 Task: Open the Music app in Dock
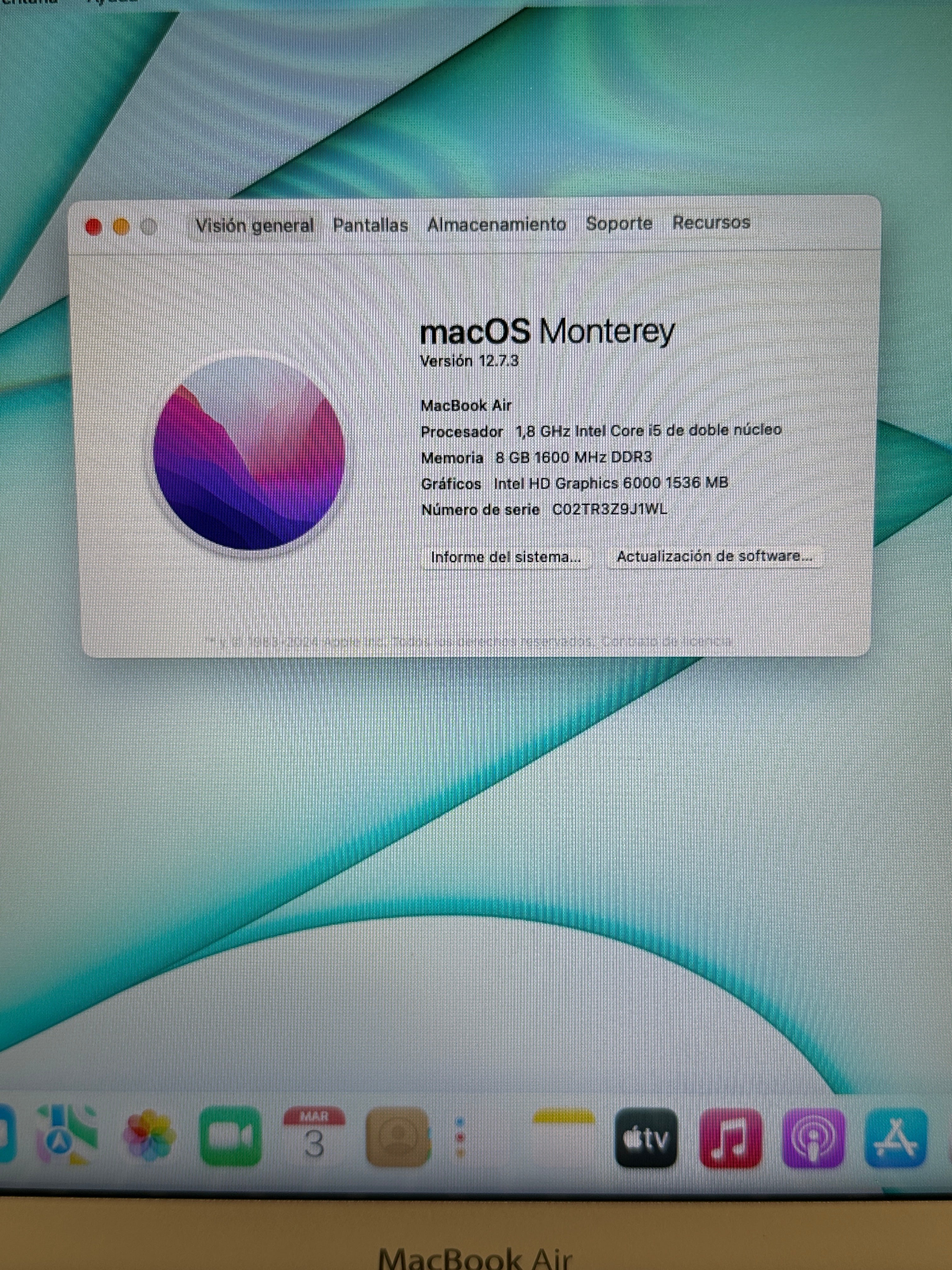click(730, 1138)
